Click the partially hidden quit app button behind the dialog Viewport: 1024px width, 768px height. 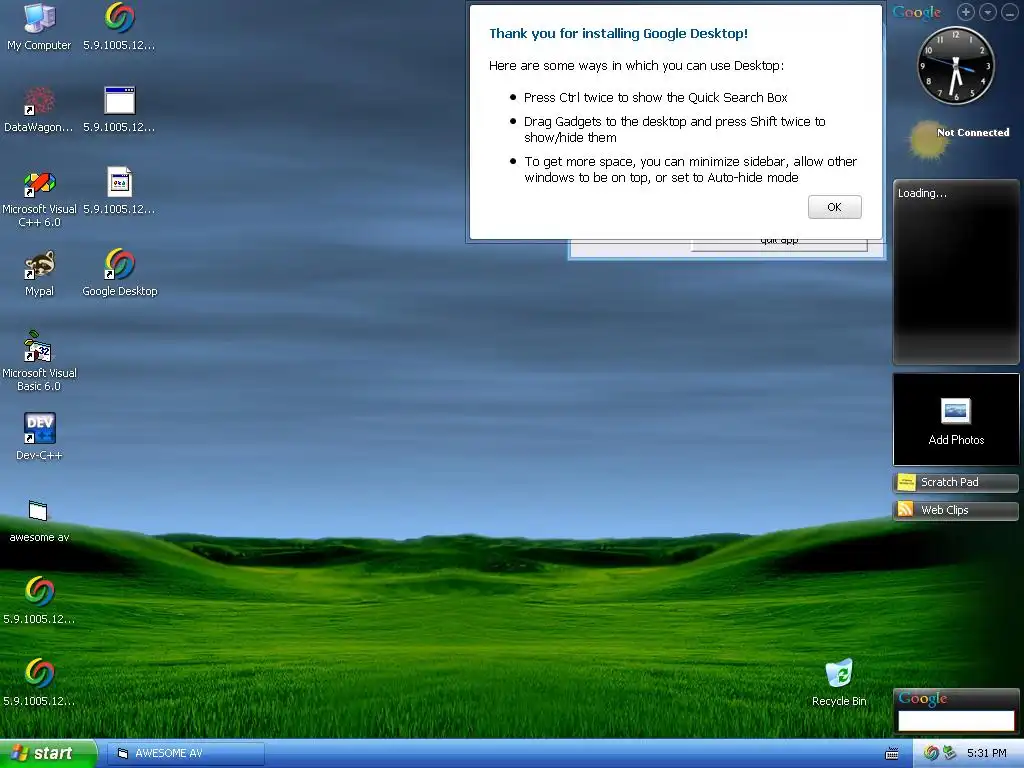click(779, 244)
